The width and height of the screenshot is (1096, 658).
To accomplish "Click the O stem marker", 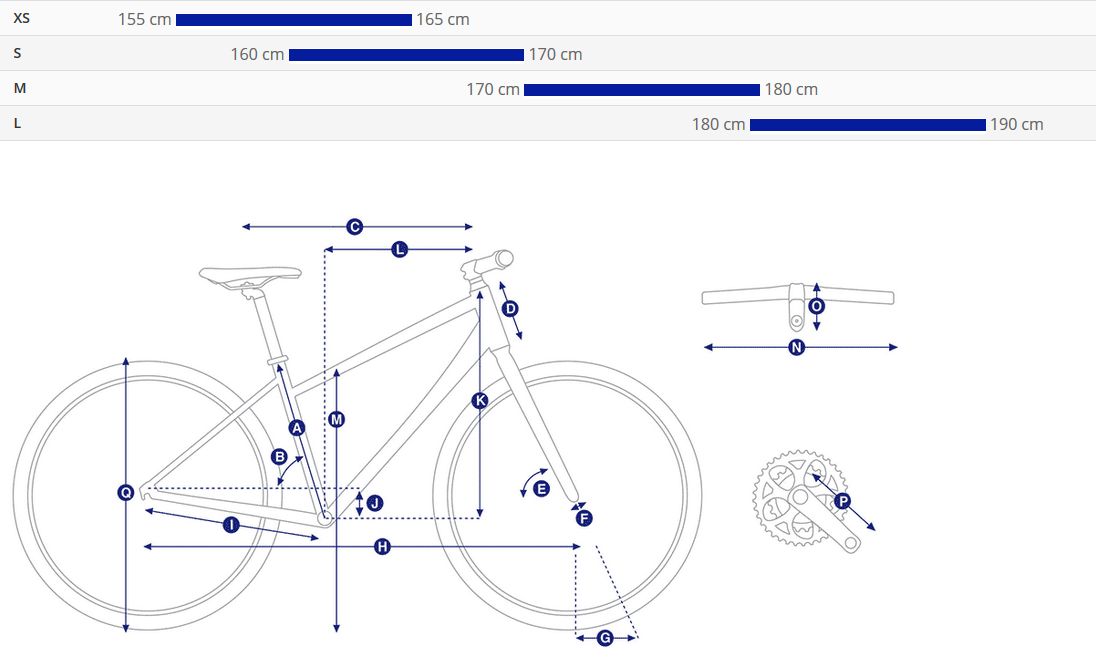I will coord(817,306).
